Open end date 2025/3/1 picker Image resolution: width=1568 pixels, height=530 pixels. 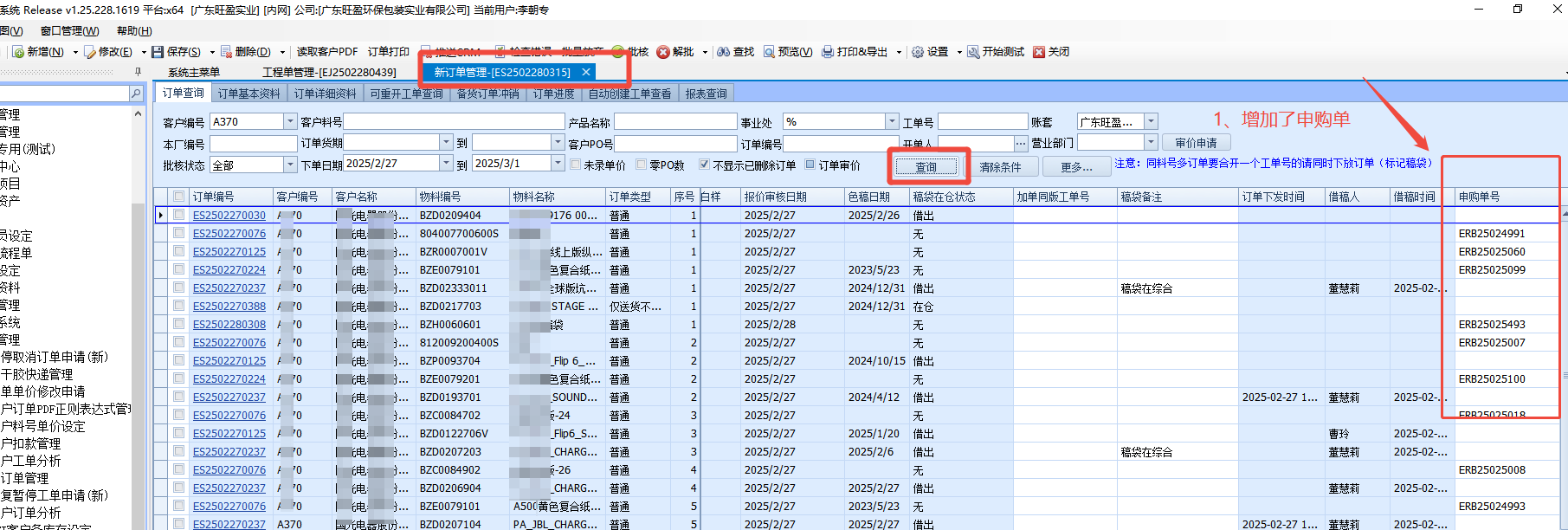pyautogui.click(x=558, y=163)
